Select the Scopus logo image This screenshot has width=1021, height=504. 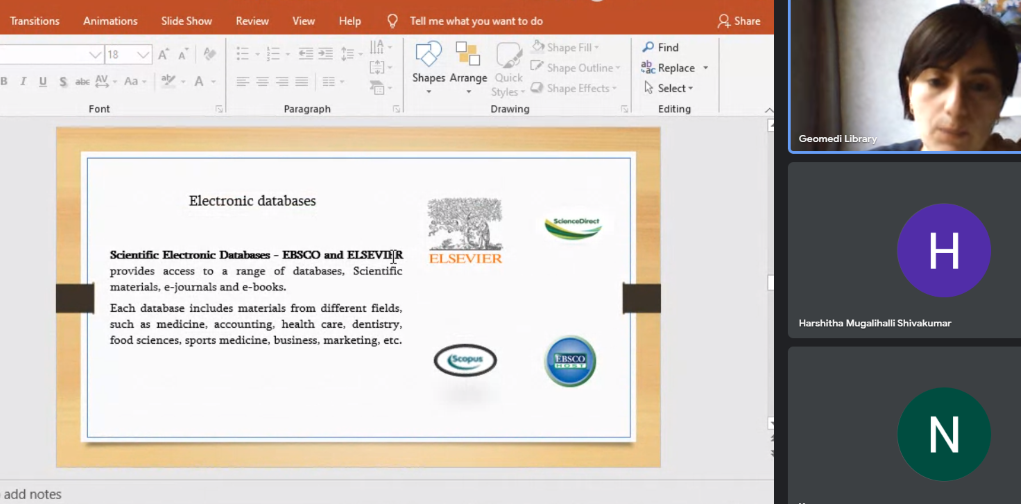[465, 360]
